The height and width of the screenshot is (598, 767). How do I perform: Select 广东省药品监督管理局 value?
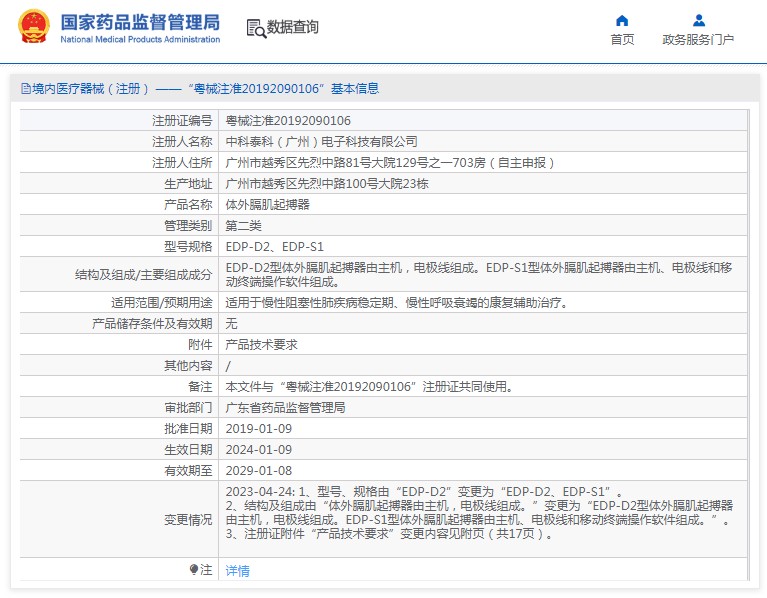click(286, 408)
